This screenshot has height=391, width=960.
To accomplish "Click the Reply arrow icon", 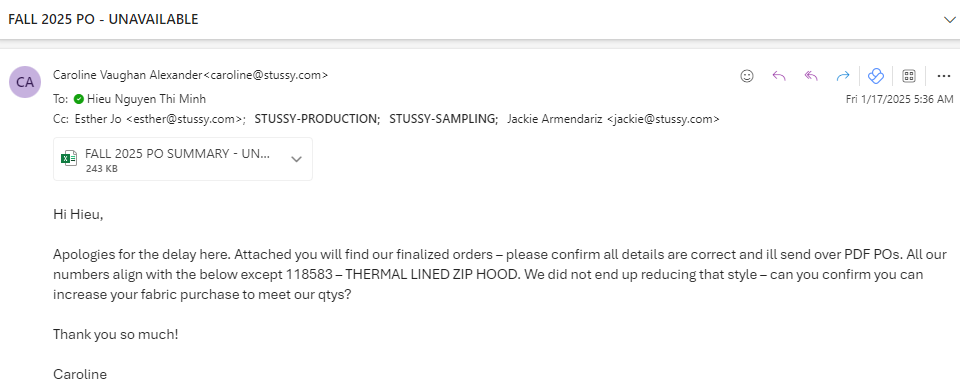I will [x=779, y=76].
